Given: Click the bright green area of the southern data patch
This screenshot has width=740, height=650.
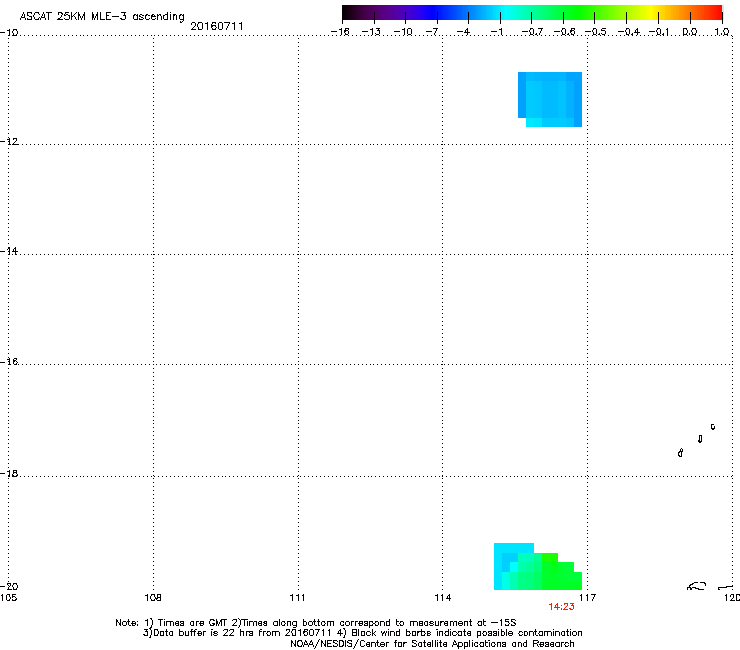Looking at the screenshot, I should pyautogui.click(x=562, y=576).
